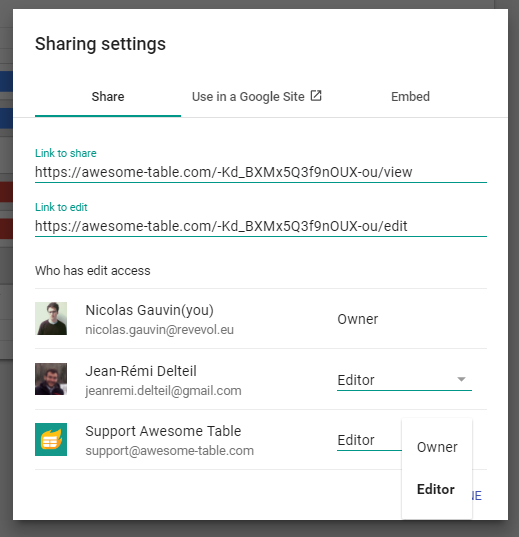Click Jean-Rémi Delteil's profile photo
The width and height of the screenshot is (519, 537).
pos(51,379)
